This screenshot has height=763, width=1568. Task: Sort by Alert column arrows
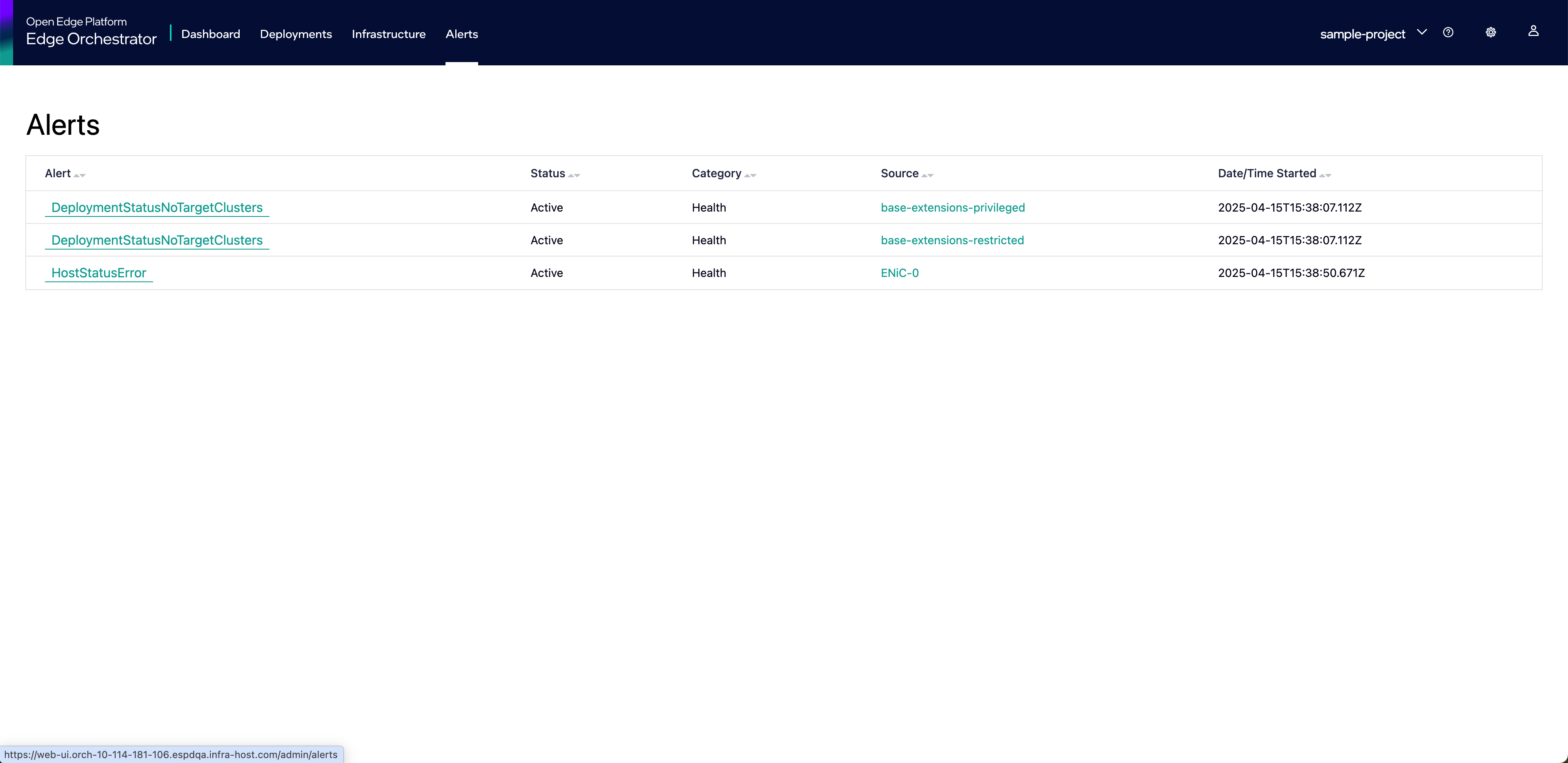pyautogui.click(x=80, y=175)
